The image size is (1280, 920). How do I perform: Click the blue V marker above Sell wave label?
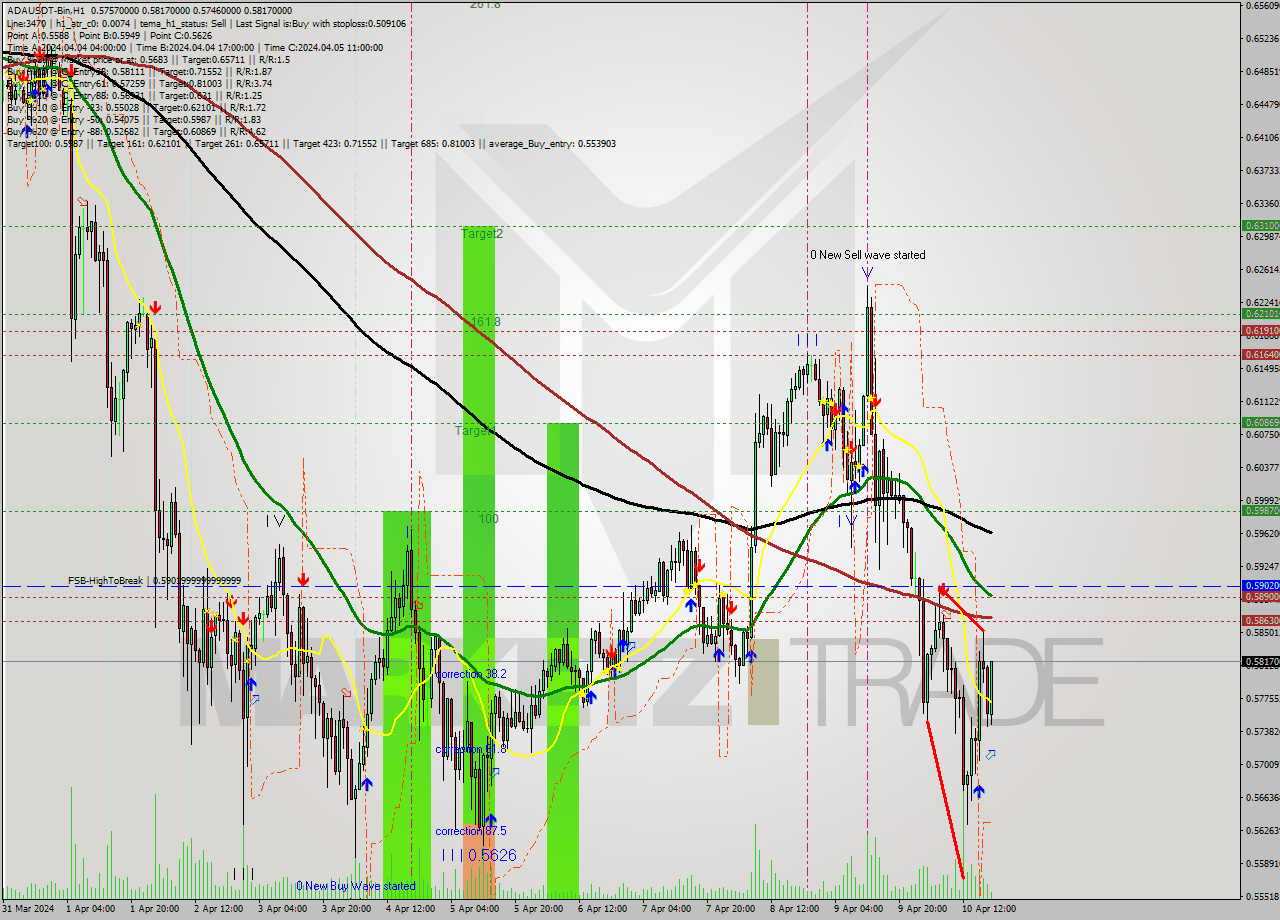click(867, 272)
